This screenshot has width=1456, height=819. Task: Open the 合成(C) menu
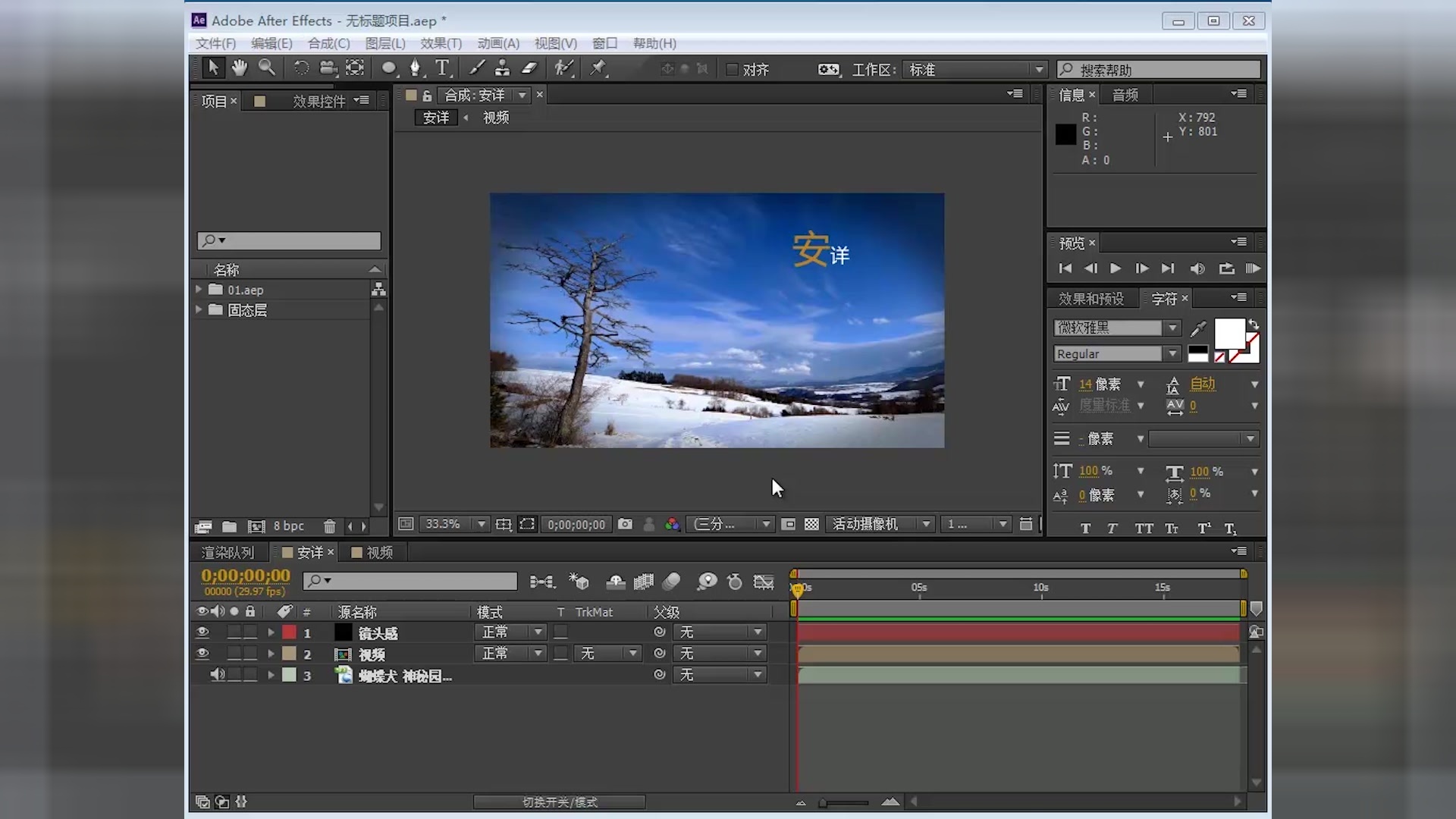click(x=328, y=43)
